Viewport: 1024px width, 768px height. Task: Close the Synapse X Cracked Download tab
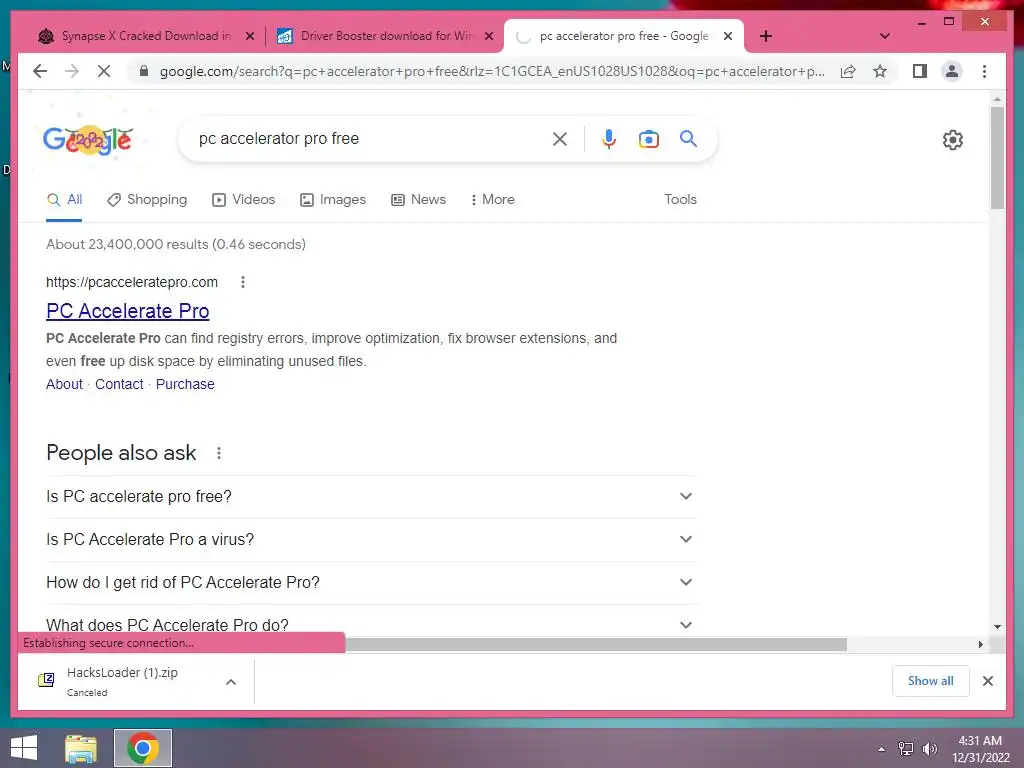tap(249, 36)
